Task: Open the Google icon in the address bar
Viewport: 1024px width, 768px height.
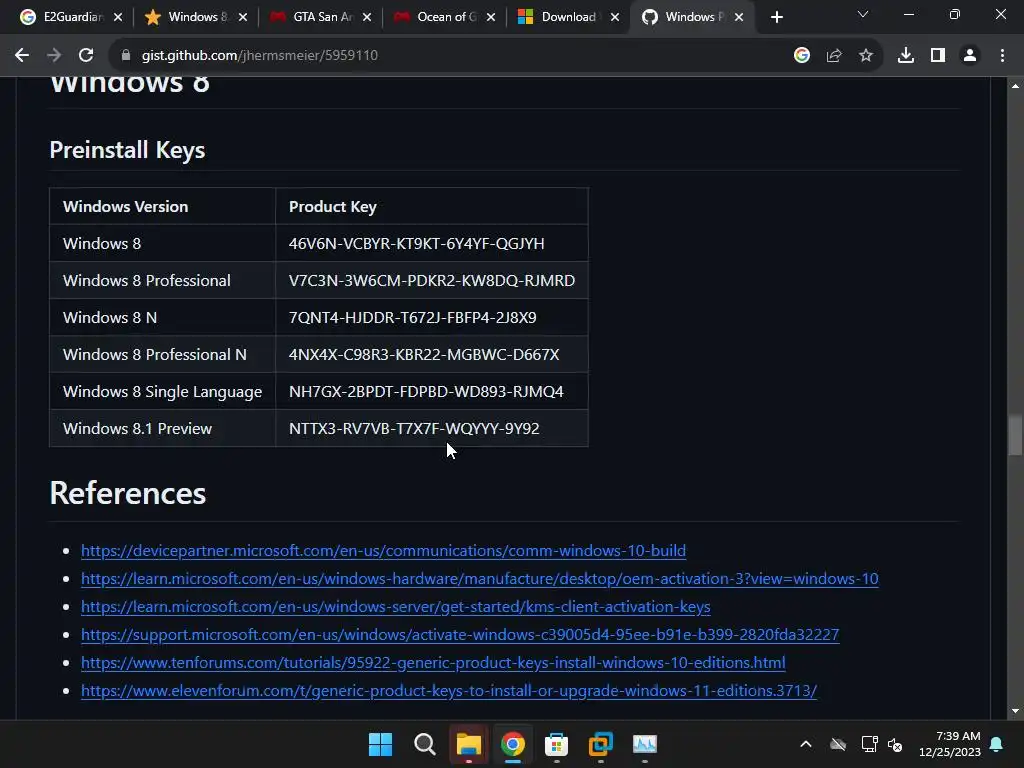Action: click(x=802, y=56)
